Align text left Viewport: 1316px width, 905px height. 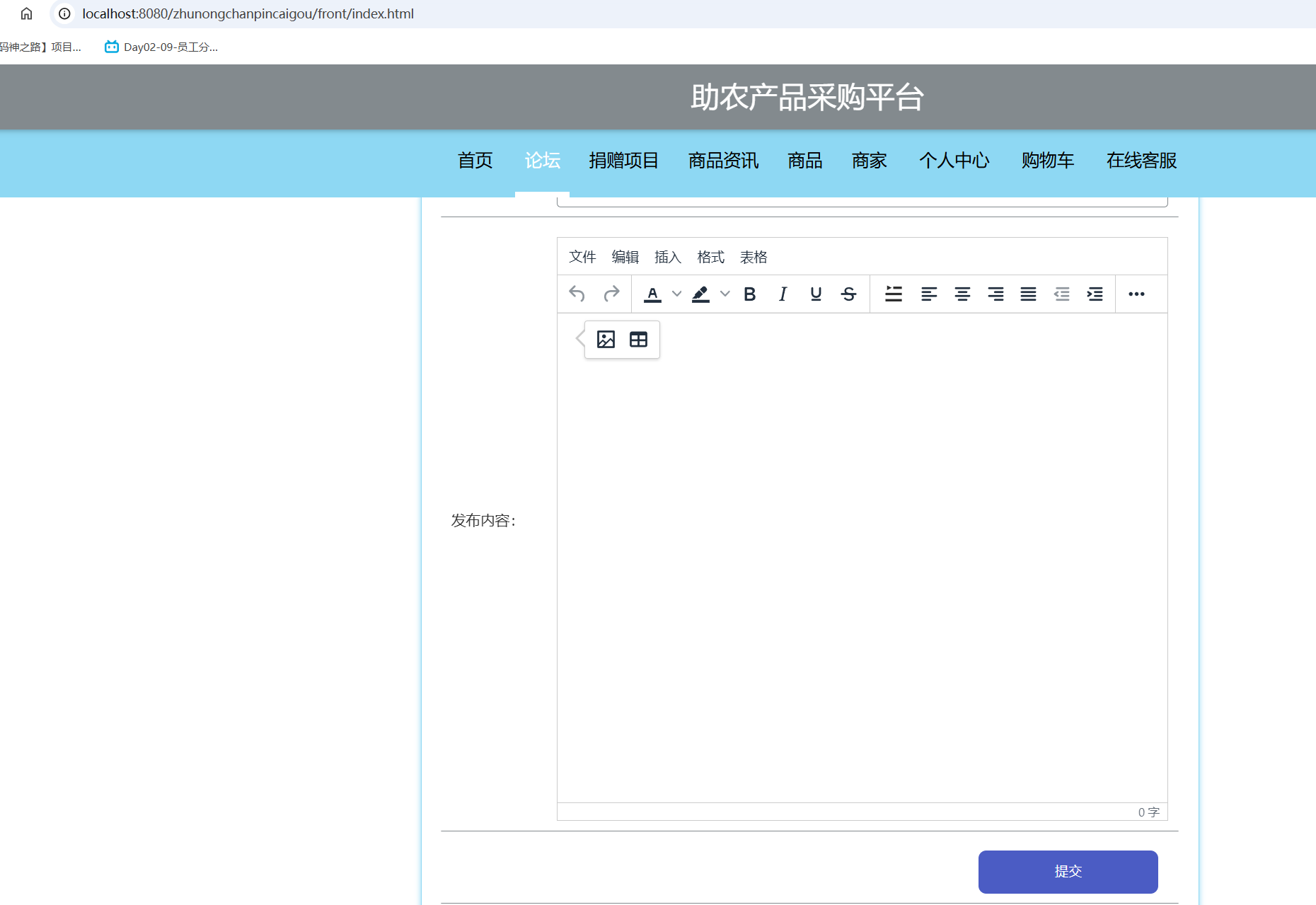(x=929, y=294)
